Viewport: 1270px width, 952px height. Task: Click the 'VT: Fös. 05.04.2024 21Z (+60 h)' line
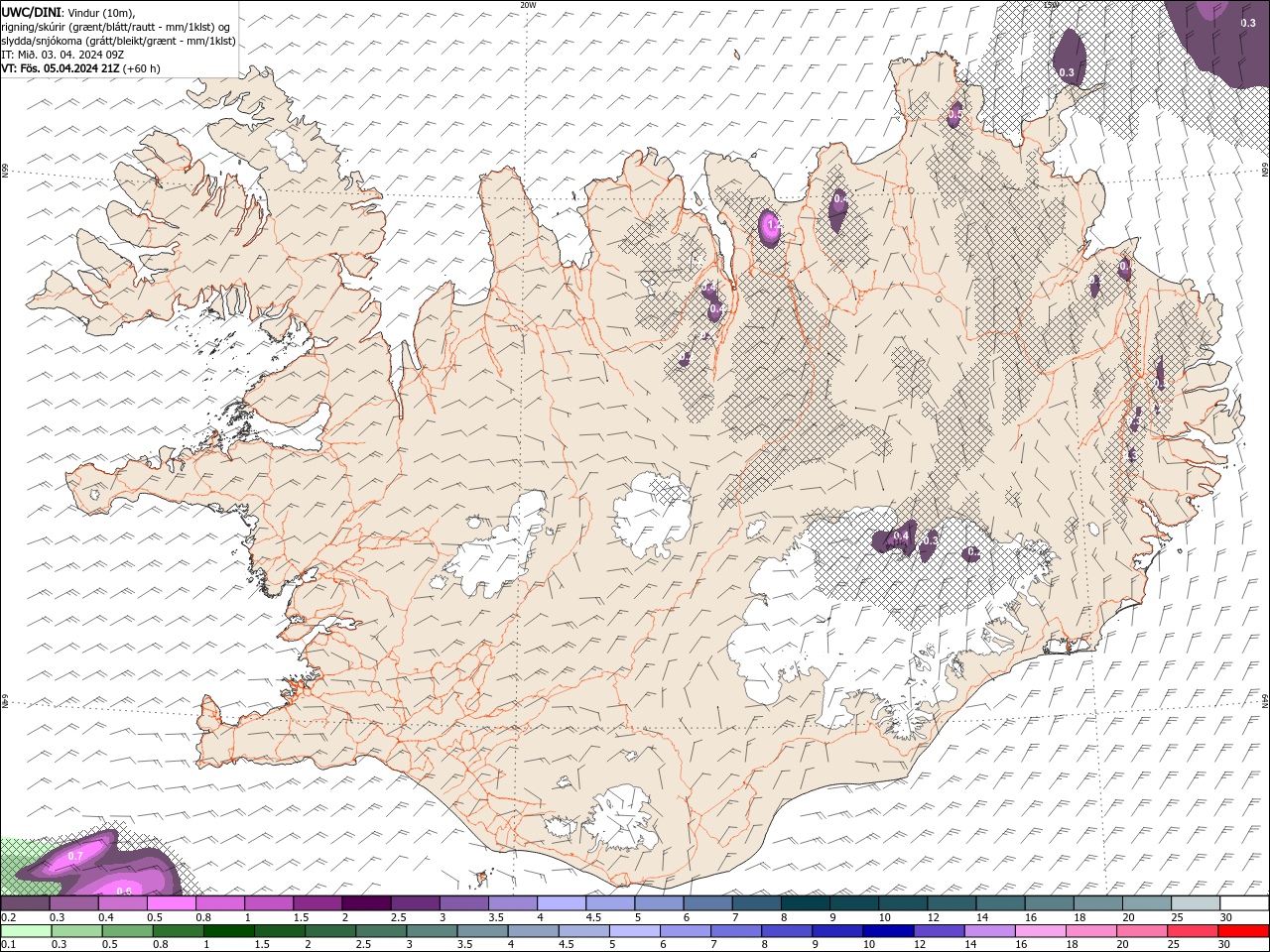click(x=81, y=68)
